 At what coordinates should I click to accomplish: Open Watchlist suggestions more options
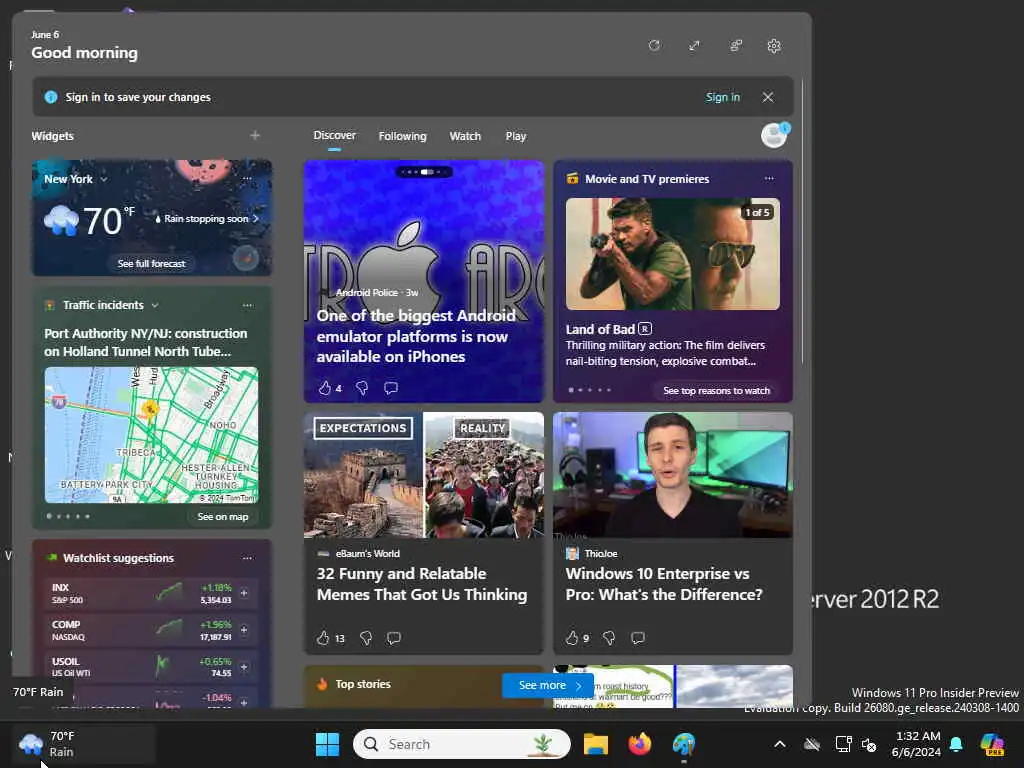click(x=247, y=558)
